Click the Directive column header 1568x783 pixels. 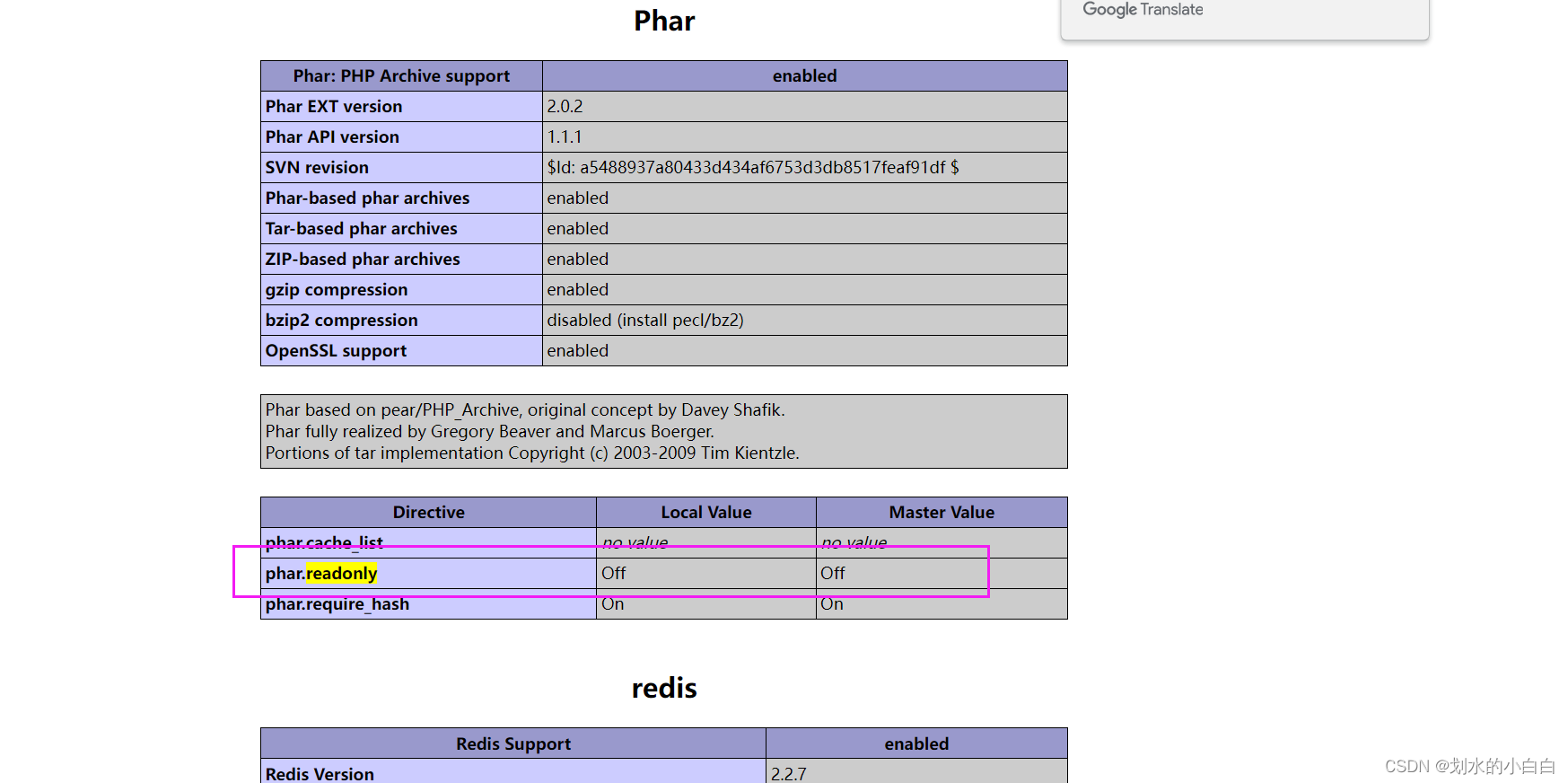[x=429, y=513]
